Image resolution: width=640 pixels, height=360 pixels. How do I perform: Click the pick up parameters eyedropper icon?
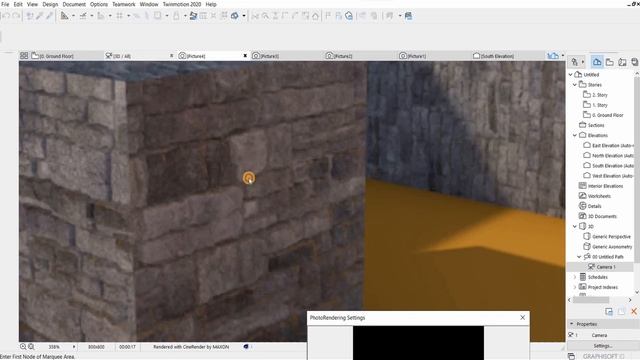tap(40, 16)
